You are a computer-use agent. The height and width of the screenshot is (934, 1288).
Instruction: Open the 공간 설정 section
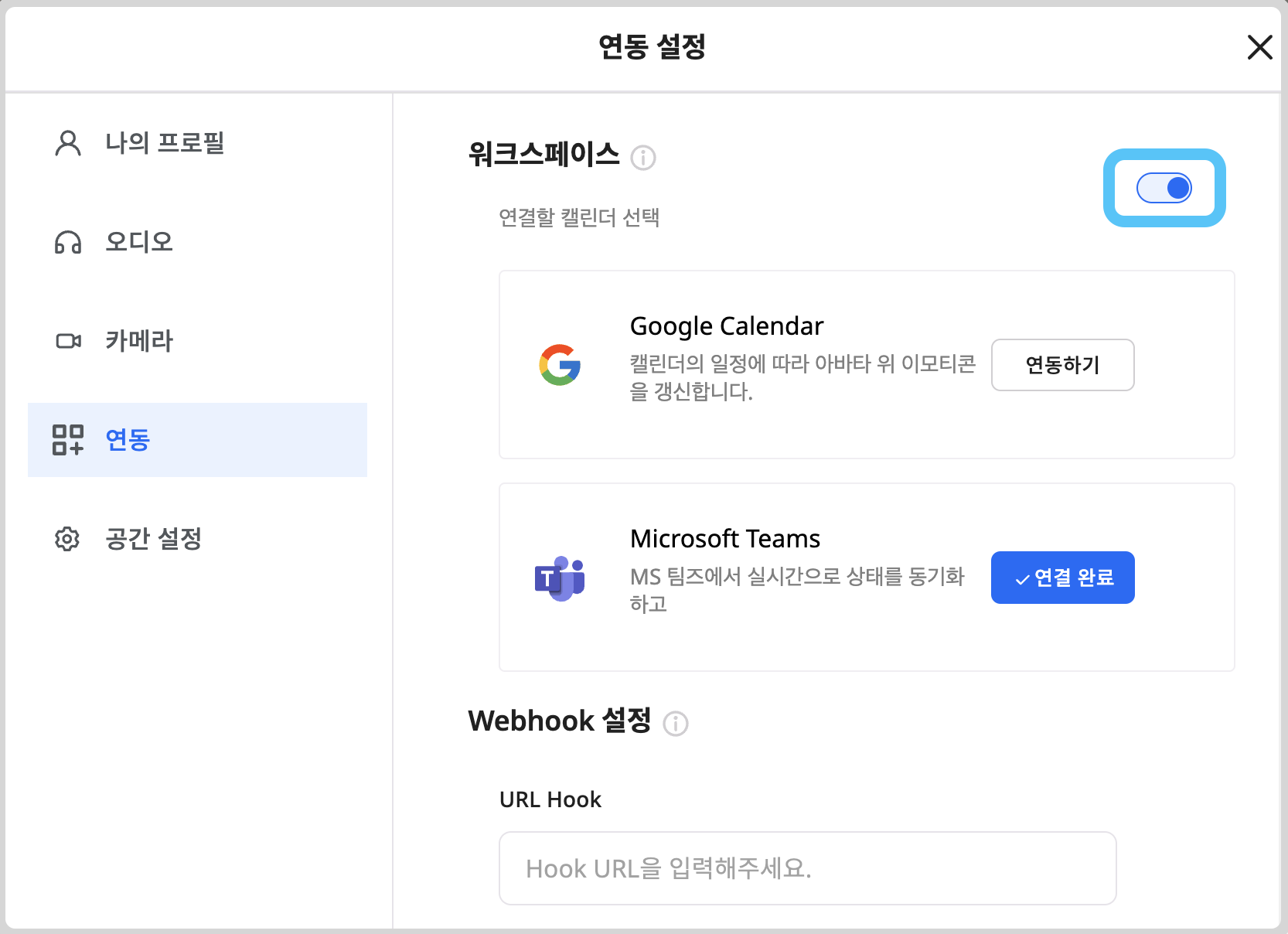coord(153,539)
